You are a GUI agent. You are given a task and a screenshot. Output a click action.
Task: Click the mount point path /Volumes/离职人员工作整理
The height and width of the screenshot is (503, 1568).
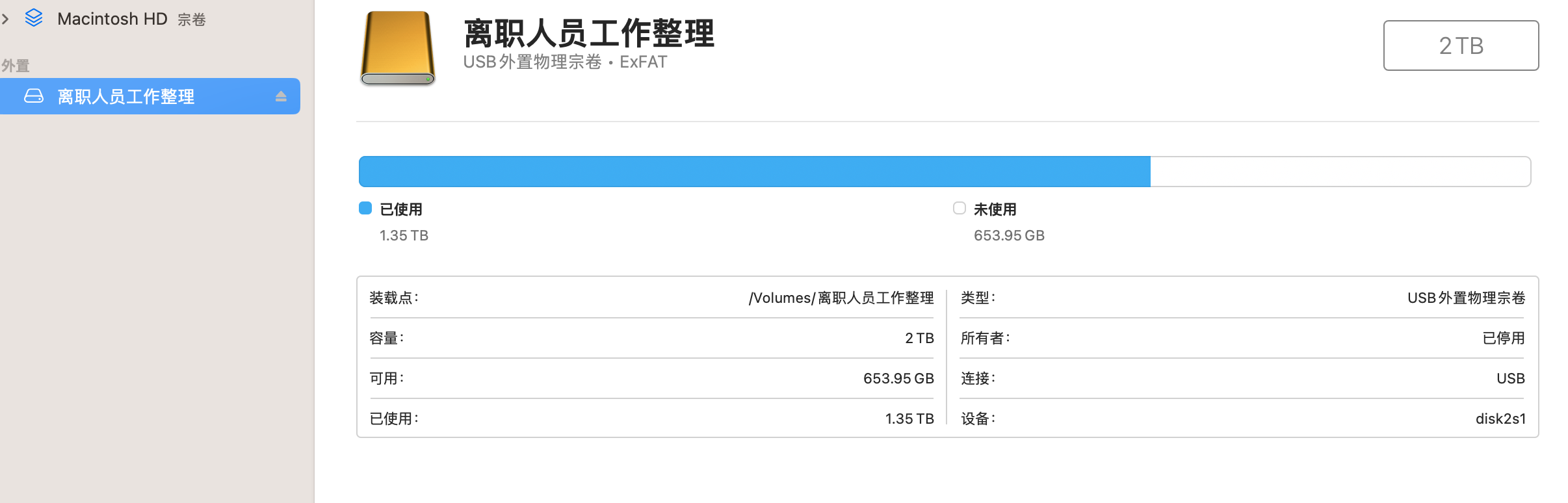tap(841, 298)
